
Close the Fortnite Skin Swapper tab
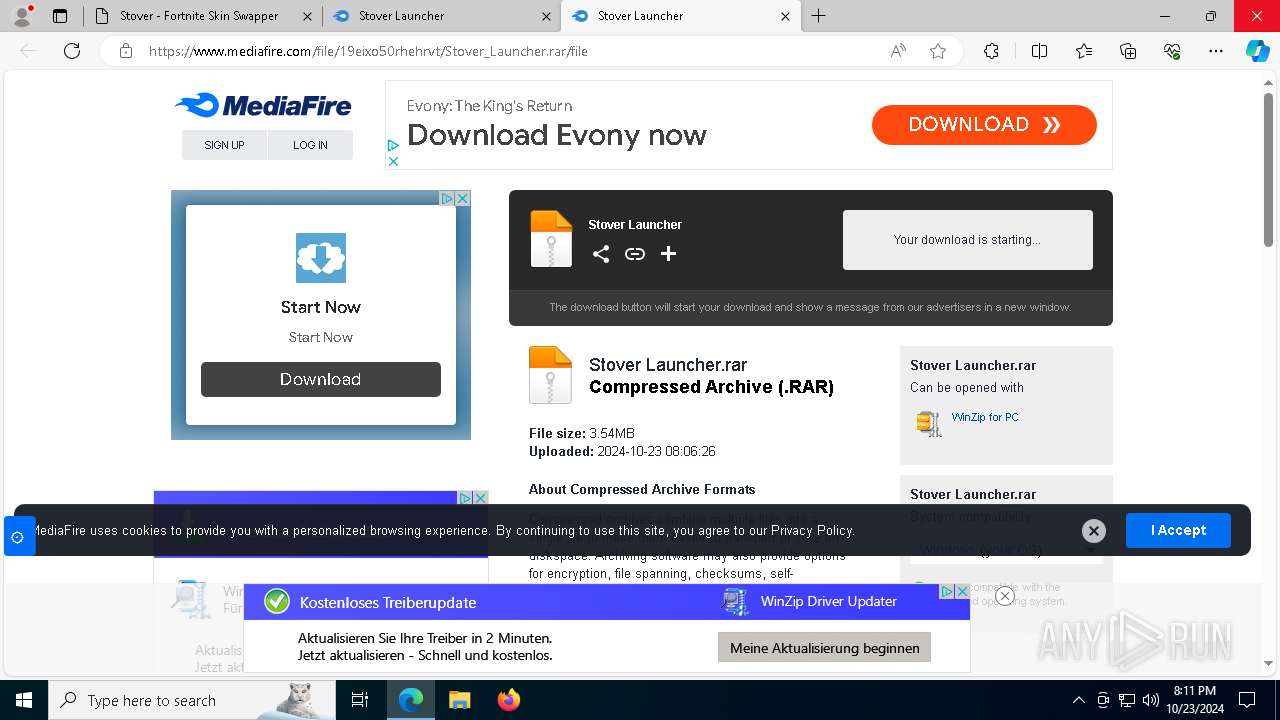coord(306,16)
